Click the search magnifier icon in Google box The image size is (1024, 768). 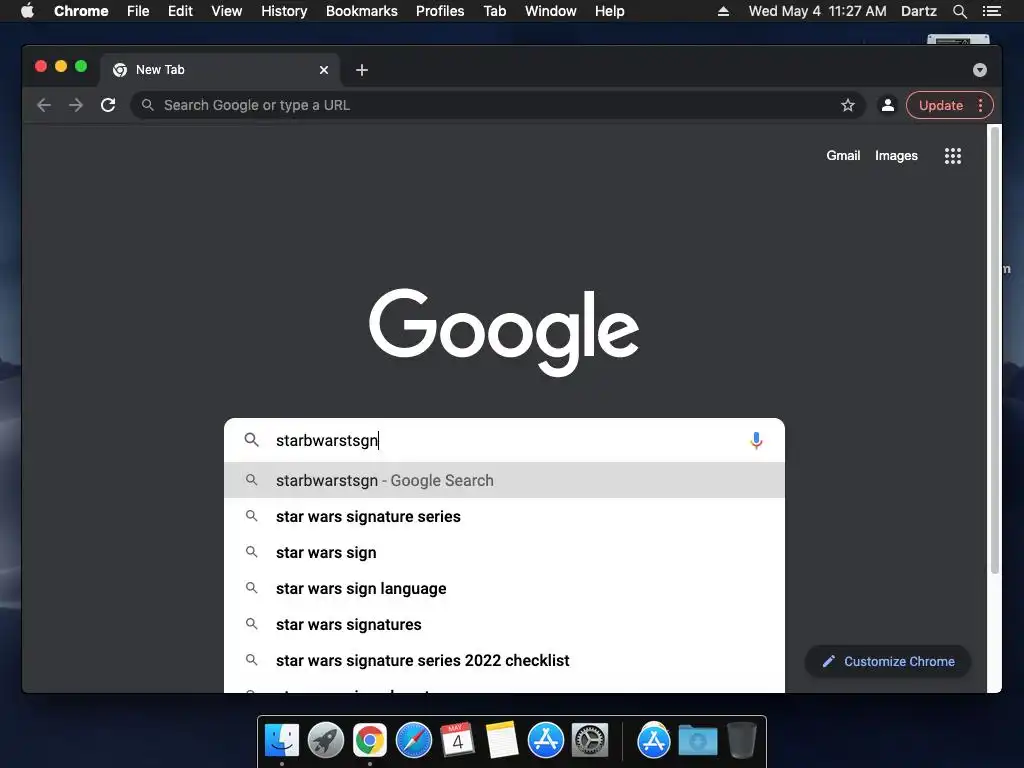tap(251, 440)
